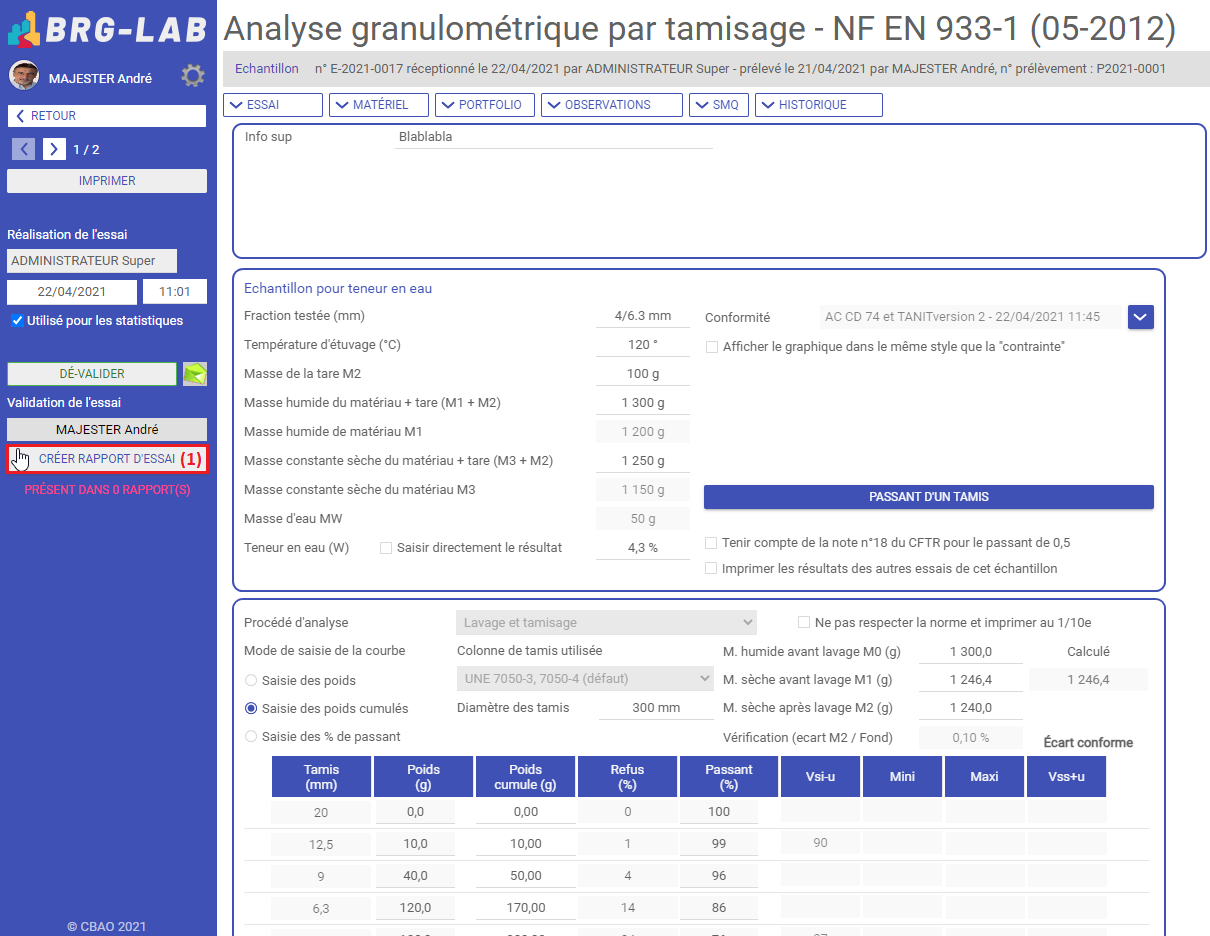Toggle Ne pas respecter la norme checkbox
The image size is (1210, 936).
[804, 622]
